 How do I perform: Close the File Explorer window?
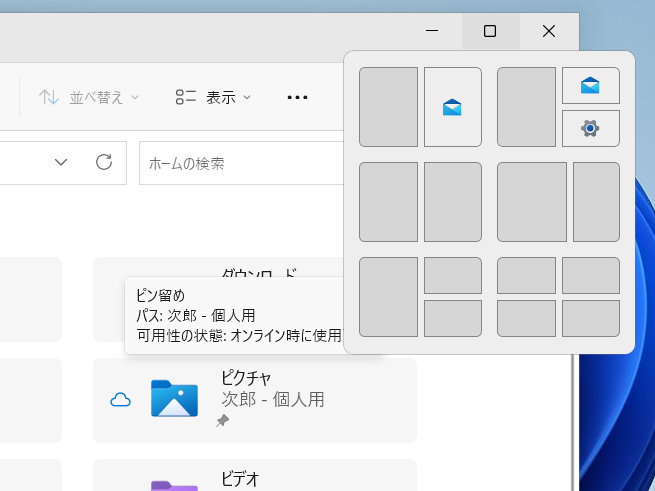549,31
